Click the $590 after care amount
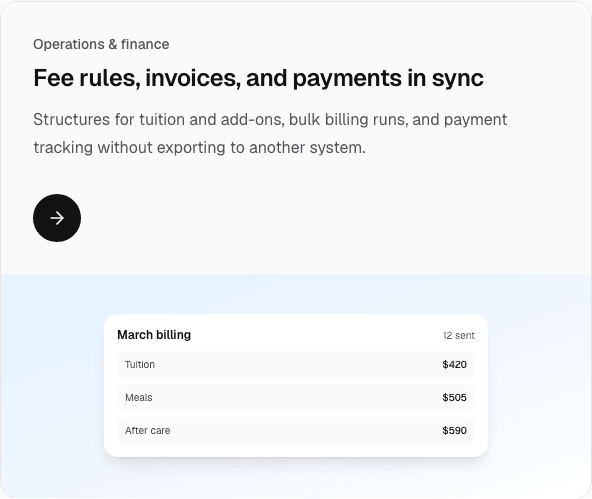The height and width of the screenshot is (499, 592). [x=455, y=431]
